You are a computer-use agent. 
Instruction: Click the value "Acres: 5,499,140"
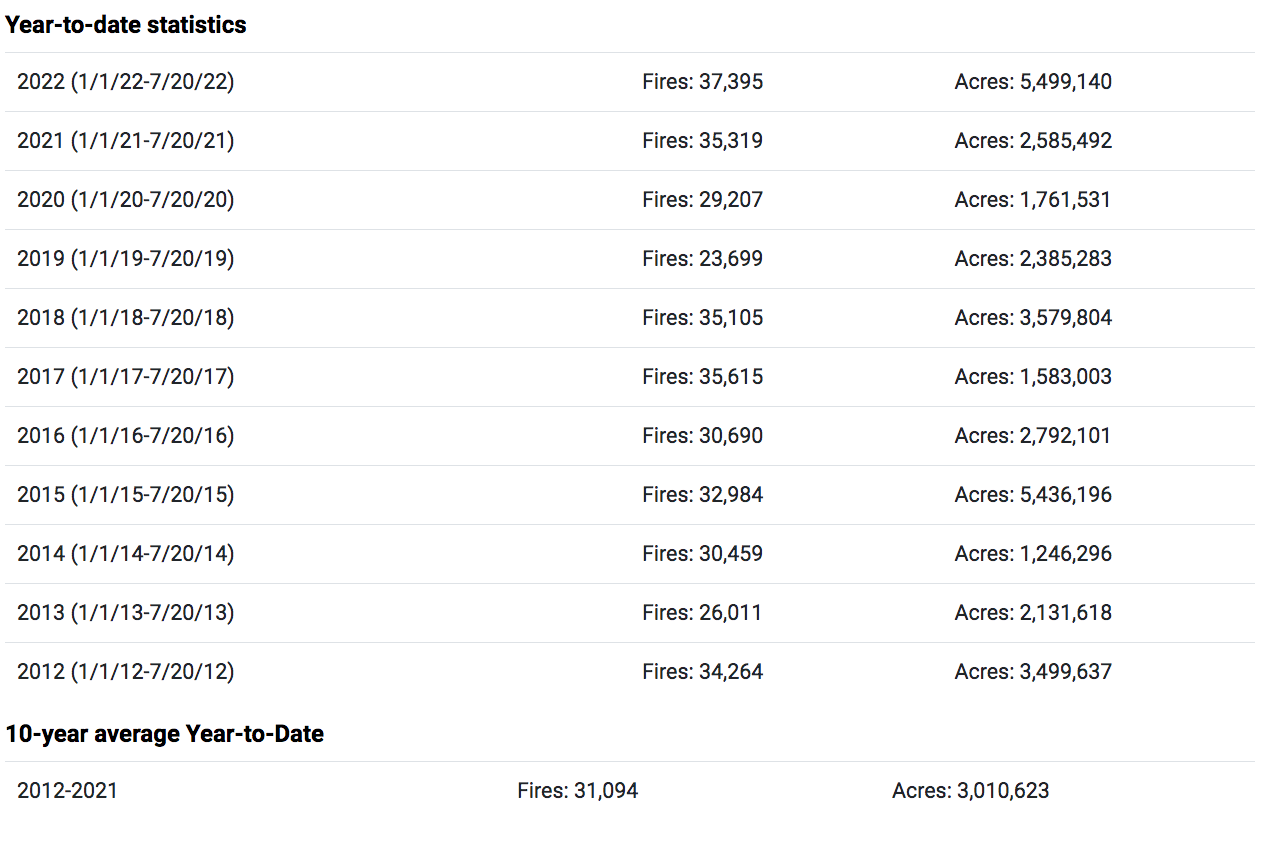coord(1033,82)
